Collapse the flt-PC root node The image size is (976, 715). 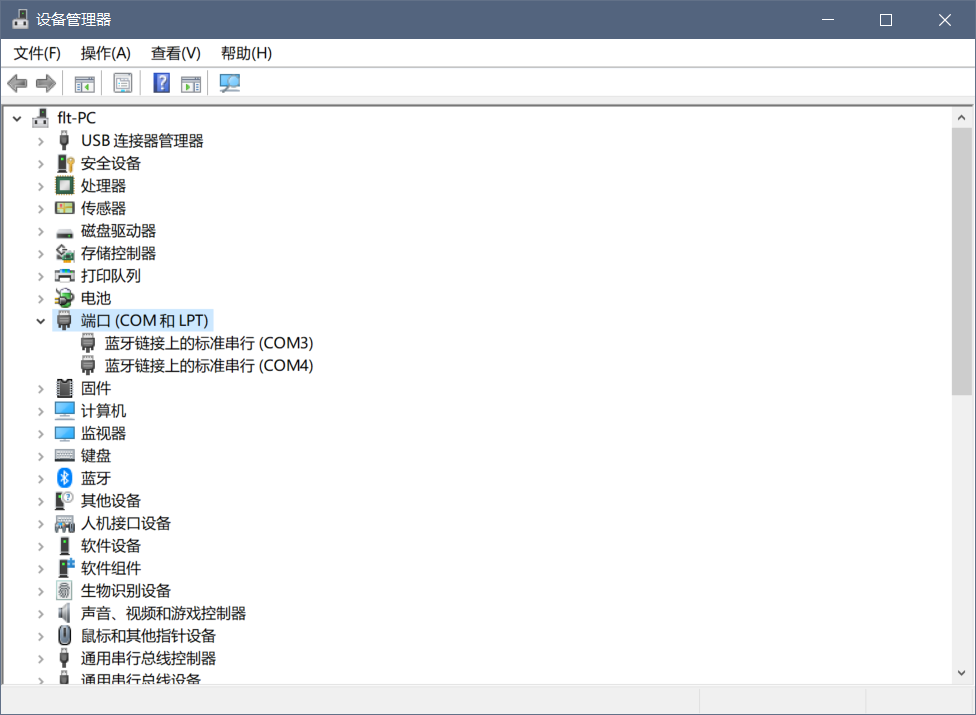17,118
